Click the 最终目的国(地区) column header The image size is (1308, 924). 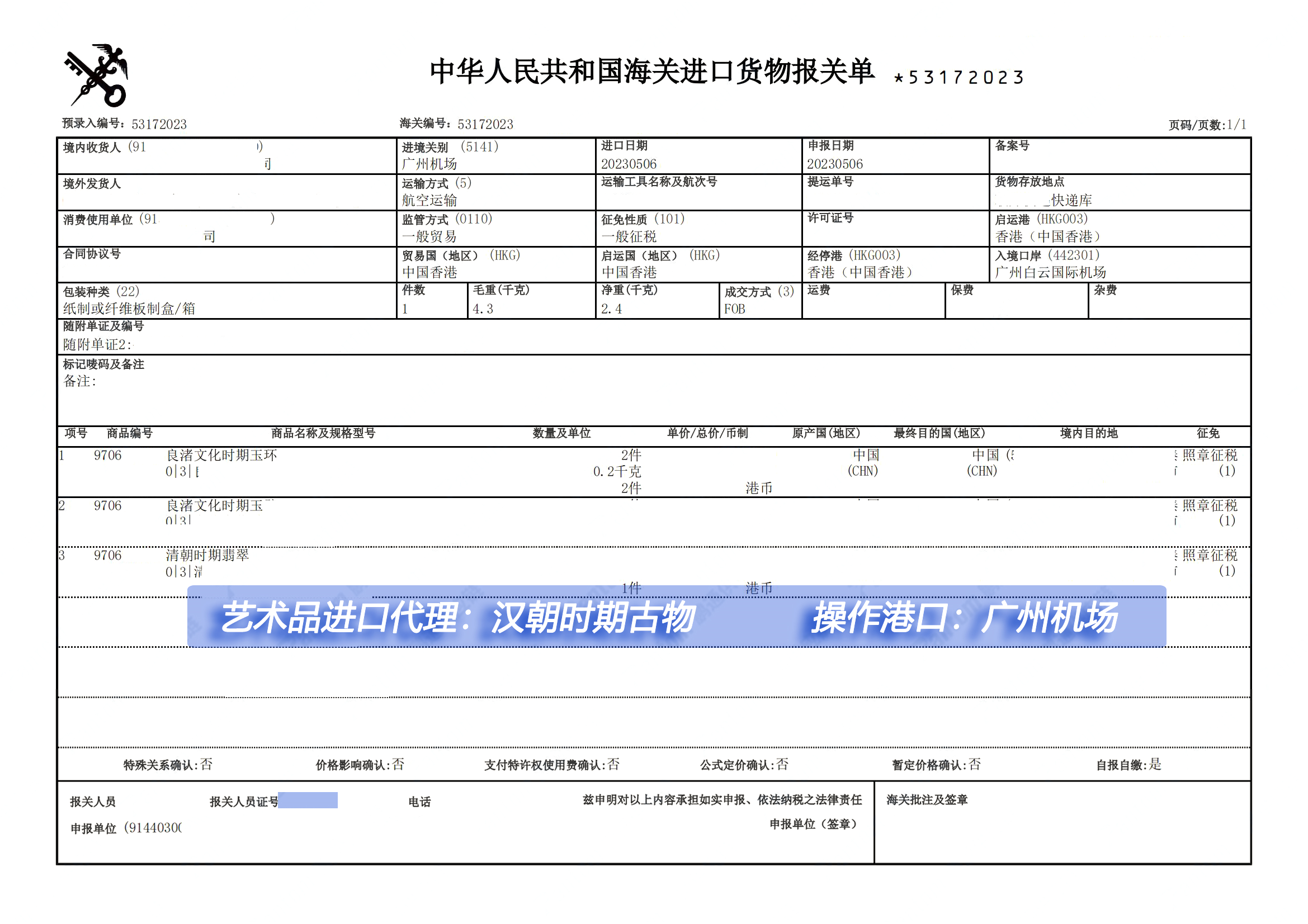pyautogui.click(x=939, y=433)
